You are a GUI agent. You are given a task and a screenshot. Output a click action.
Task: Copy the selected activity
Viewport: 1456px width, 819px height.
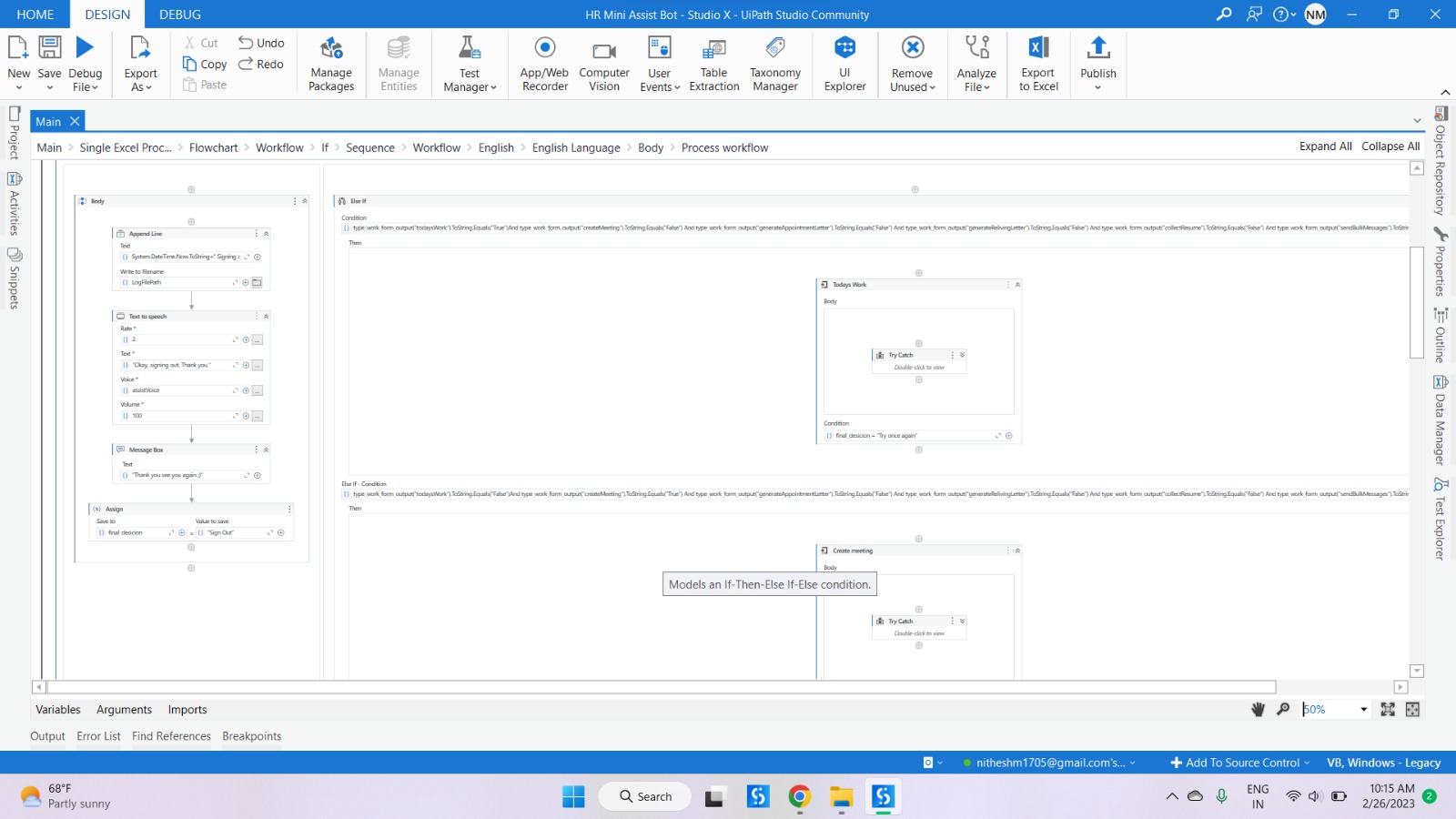(x=205, y=64)
